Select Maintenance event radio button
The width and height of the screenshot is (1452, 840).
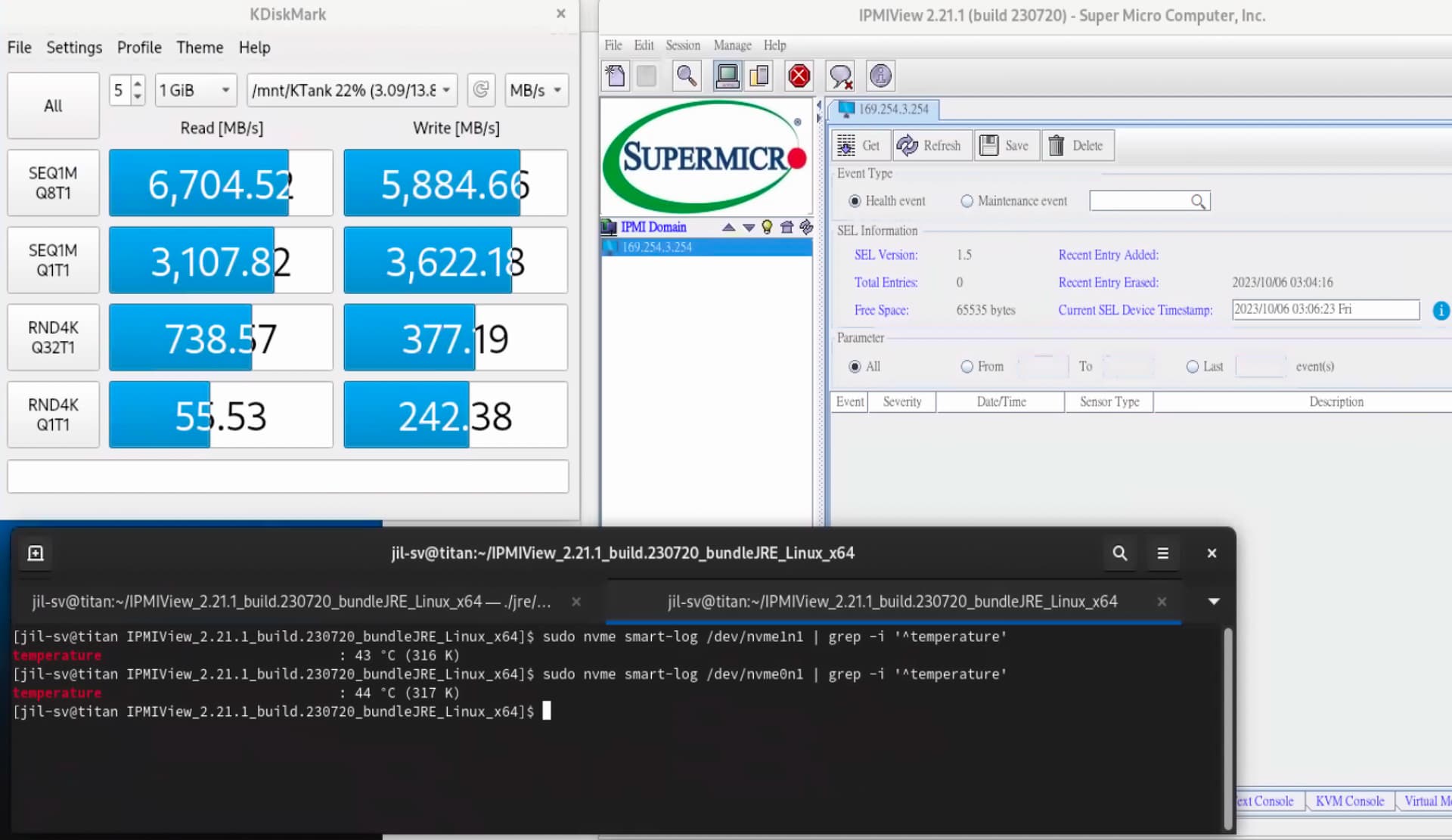966,201
